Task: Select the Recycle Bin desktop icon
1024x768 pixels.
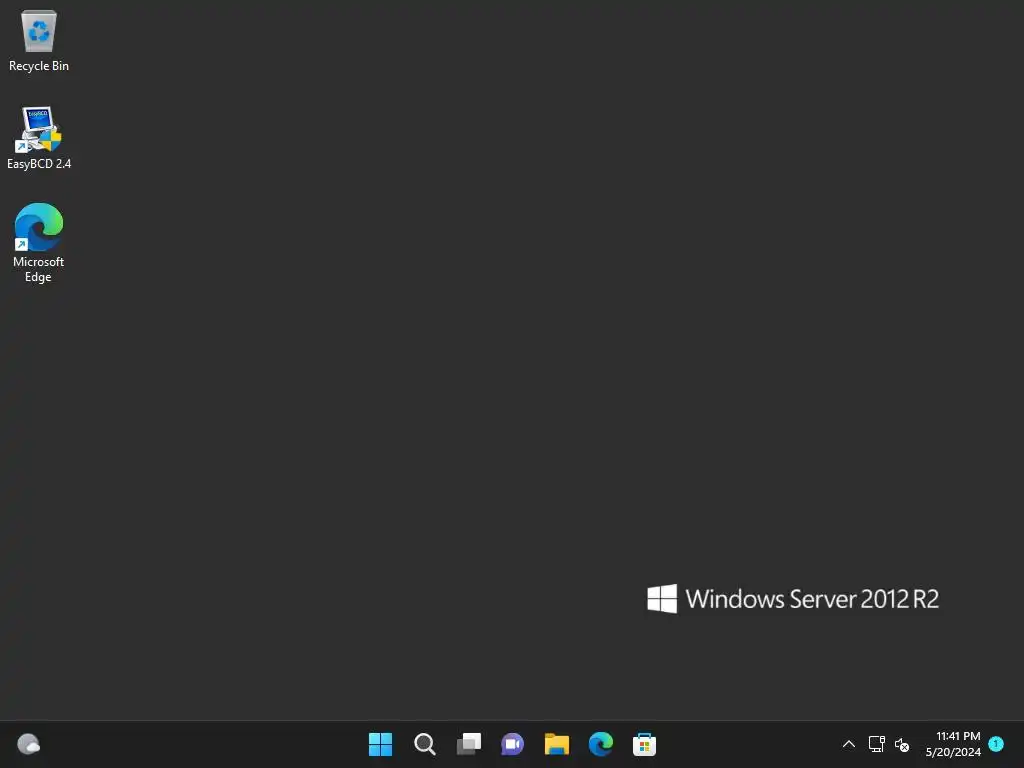Action: [x=39, y=40]
